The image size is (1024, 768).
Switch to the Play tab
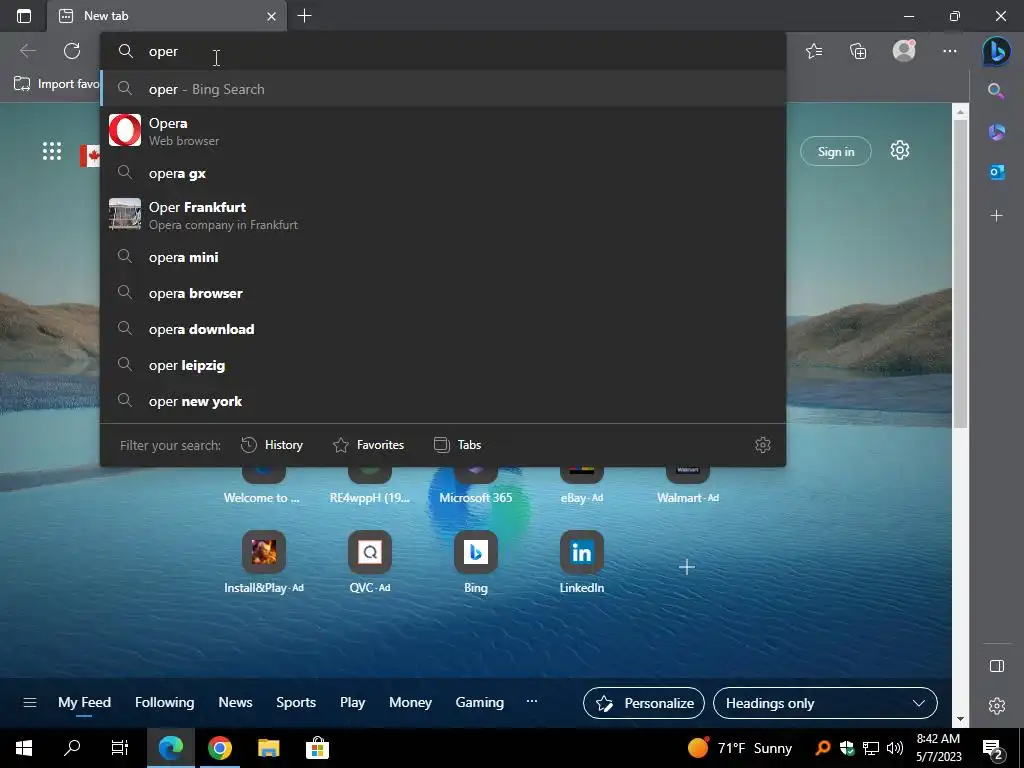tap(353, 703)
